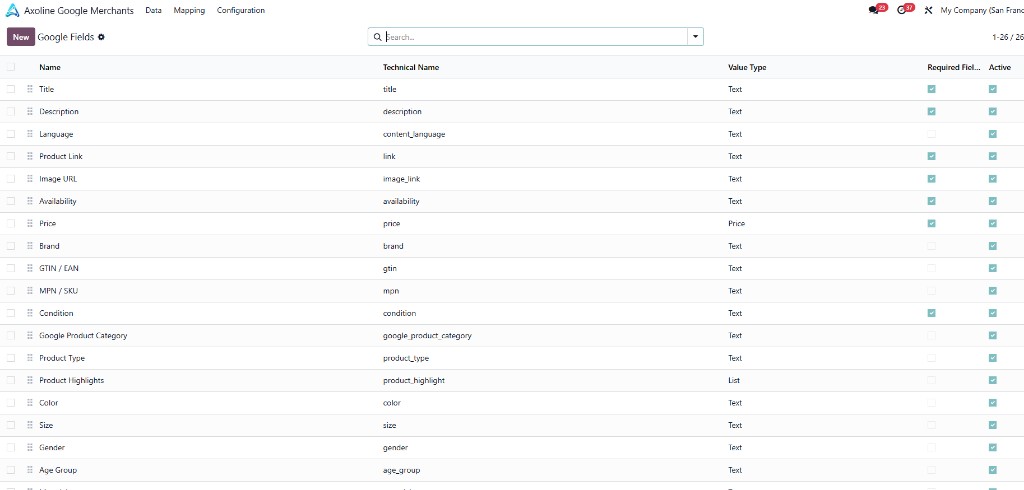
Task: Click drag handle of Color row
Action: tap(30, 403)
